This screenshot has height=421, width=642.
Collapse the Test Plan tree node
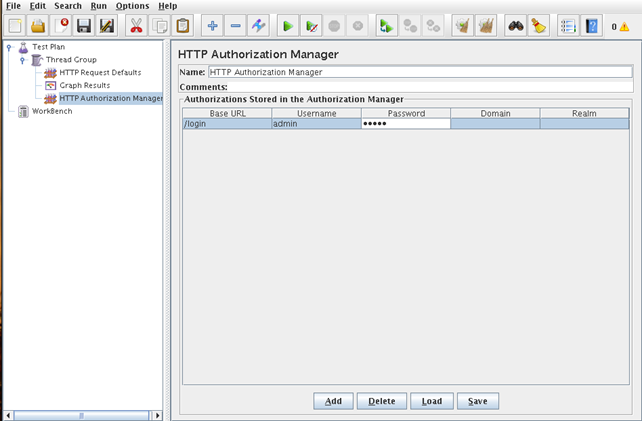click(x=9, y=47)
